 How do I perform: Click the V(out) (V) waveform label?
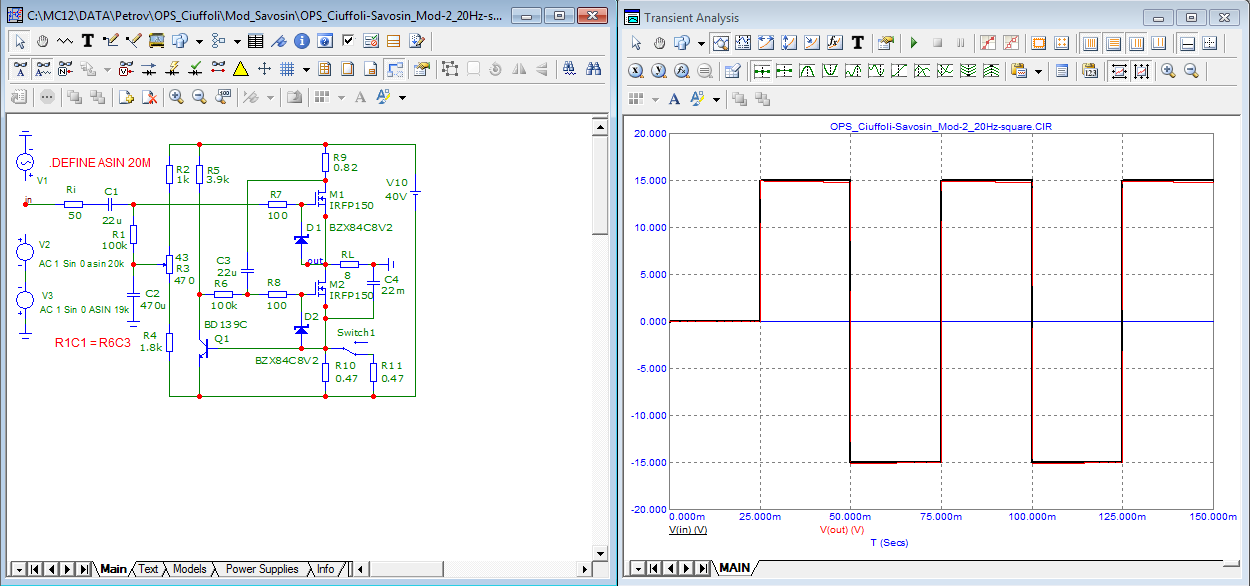(841, 530)
